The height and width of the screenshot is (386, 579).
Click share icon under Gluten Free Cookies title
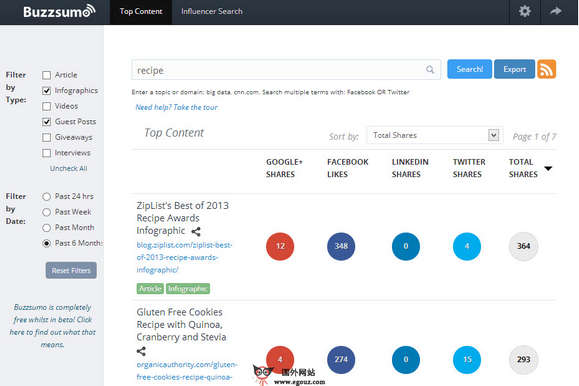(141, 351)
